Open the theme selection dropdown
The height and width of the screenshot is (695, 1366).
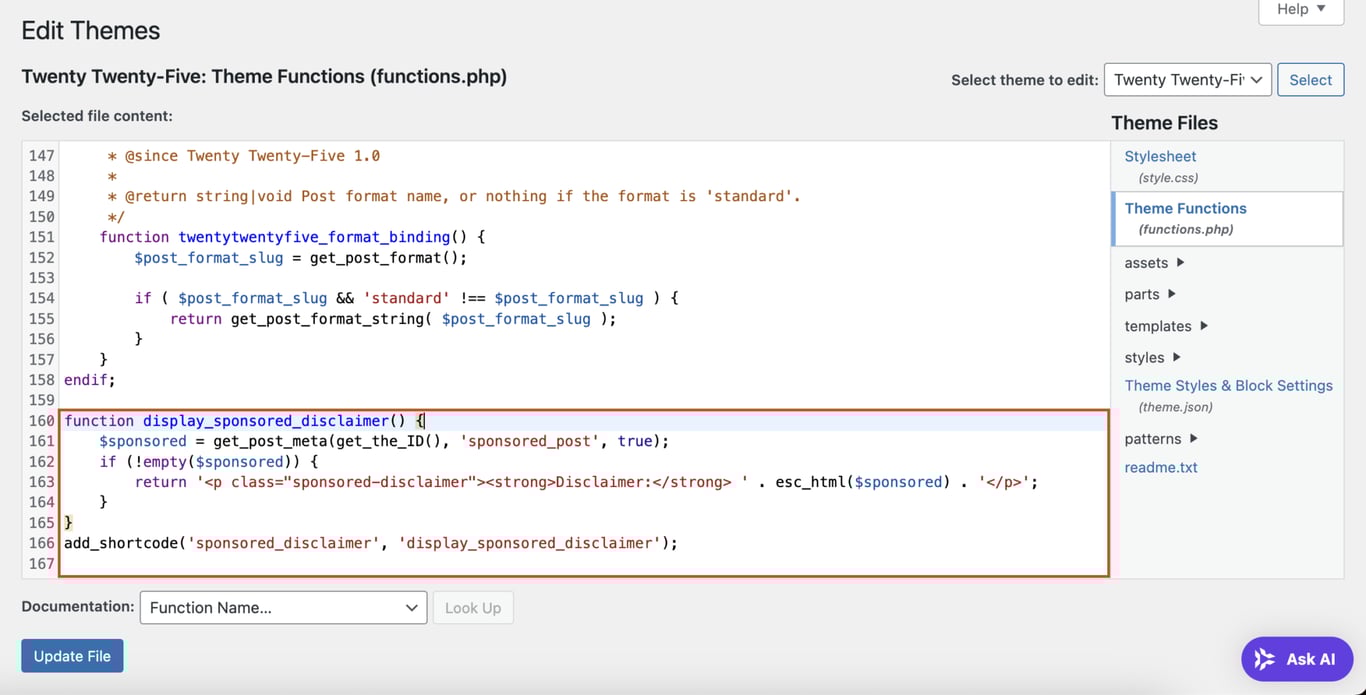1187,79
